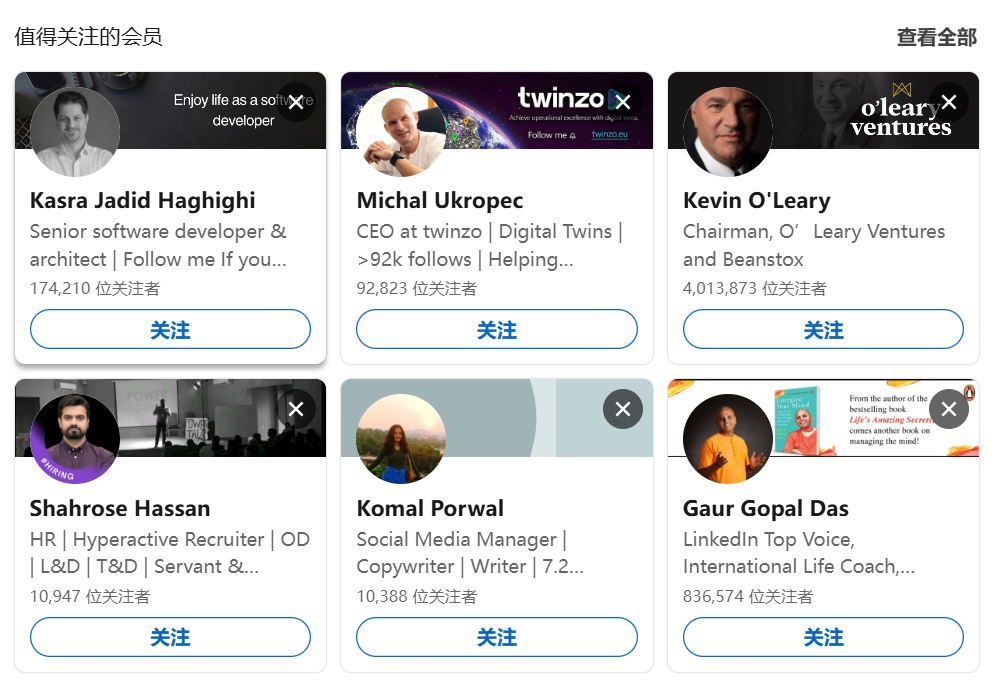Follow Michal Ukropec using 关注 button
Viewport: 996px width, 694px height.
(497, 329)
